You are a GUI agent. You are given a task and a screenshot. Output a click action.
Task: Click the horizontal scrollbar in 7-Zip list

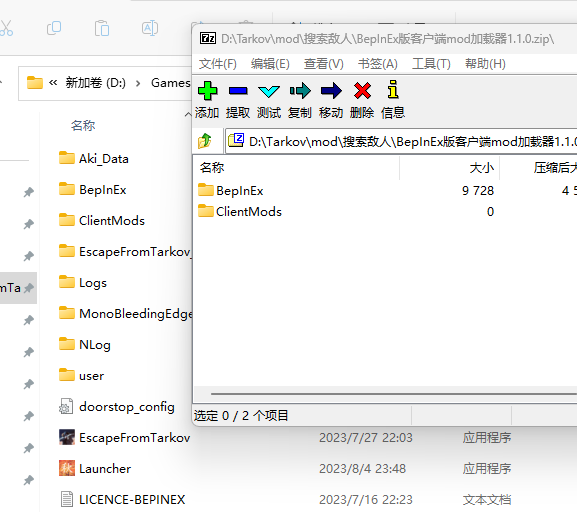[x=394, y=394]
